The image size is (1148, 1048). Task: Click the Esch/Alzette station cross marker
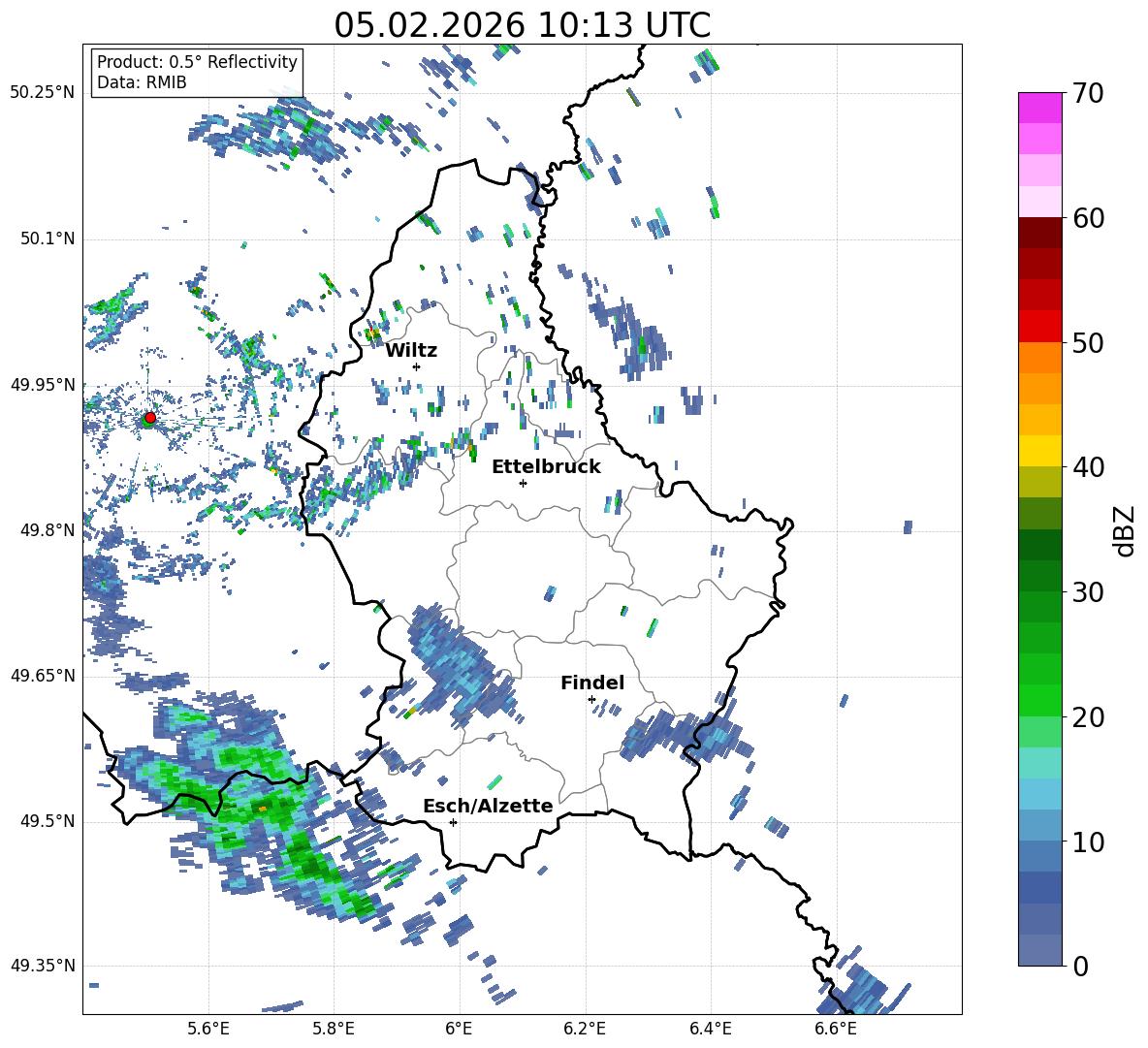click(453, 822)
